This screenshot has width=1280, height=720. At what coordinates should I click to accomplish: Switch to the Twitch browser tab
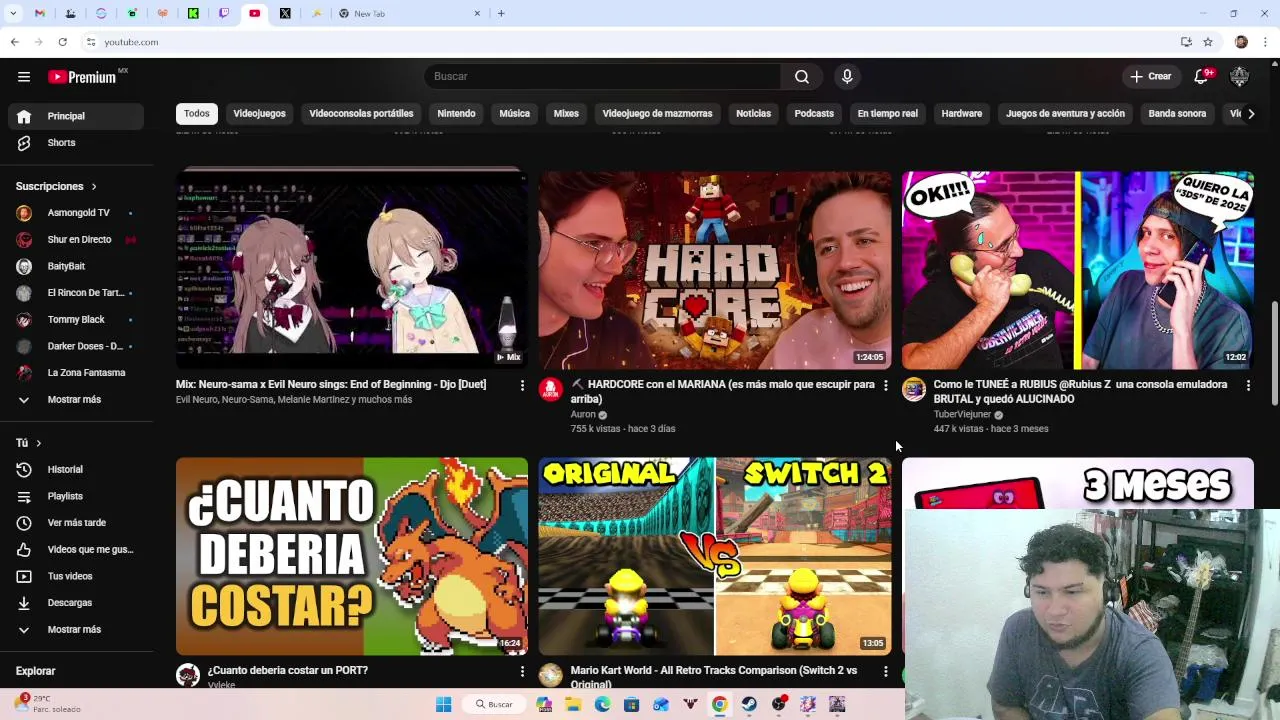(224, 14)
